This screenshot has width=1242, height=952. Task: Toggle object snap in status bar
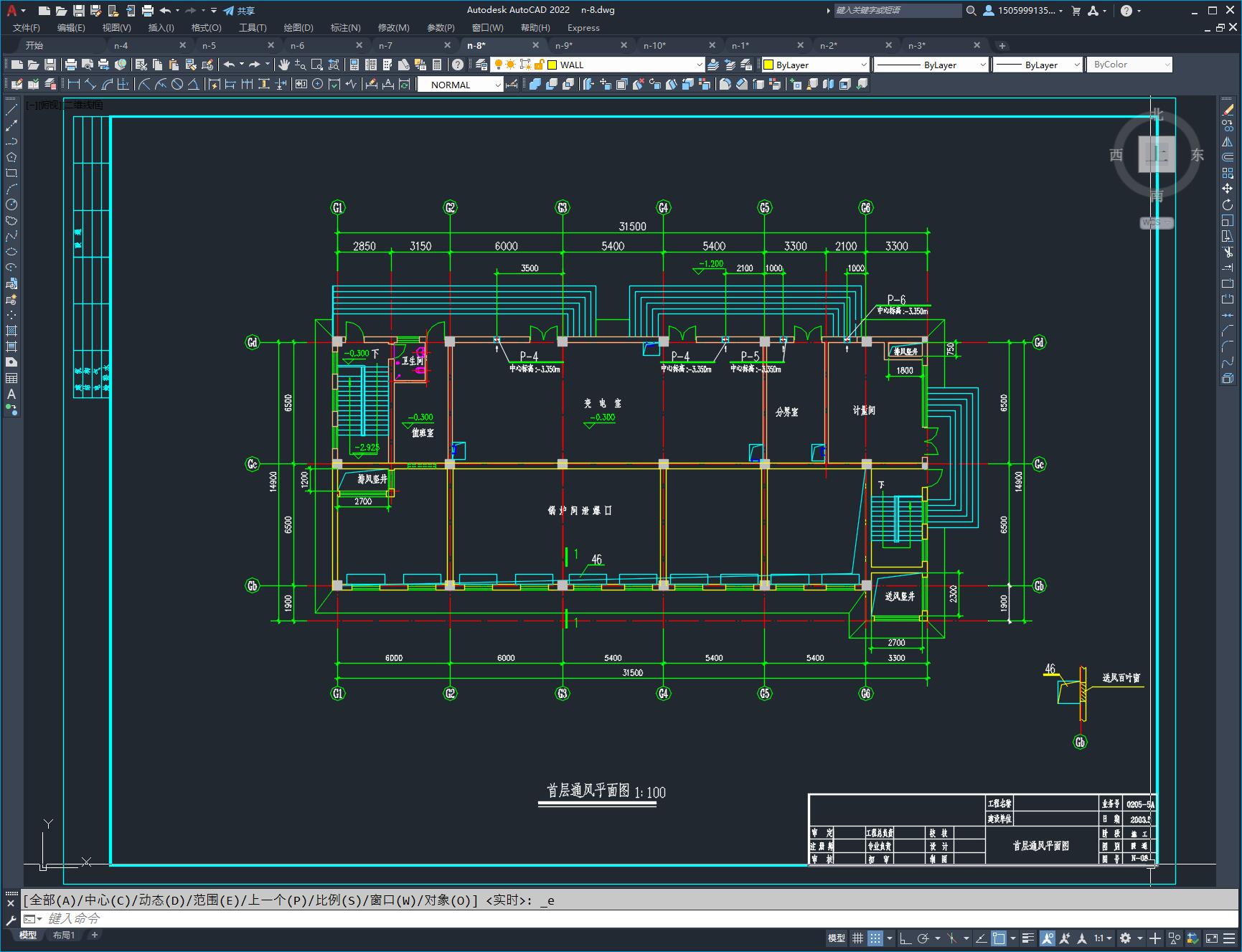coord(999,938)
